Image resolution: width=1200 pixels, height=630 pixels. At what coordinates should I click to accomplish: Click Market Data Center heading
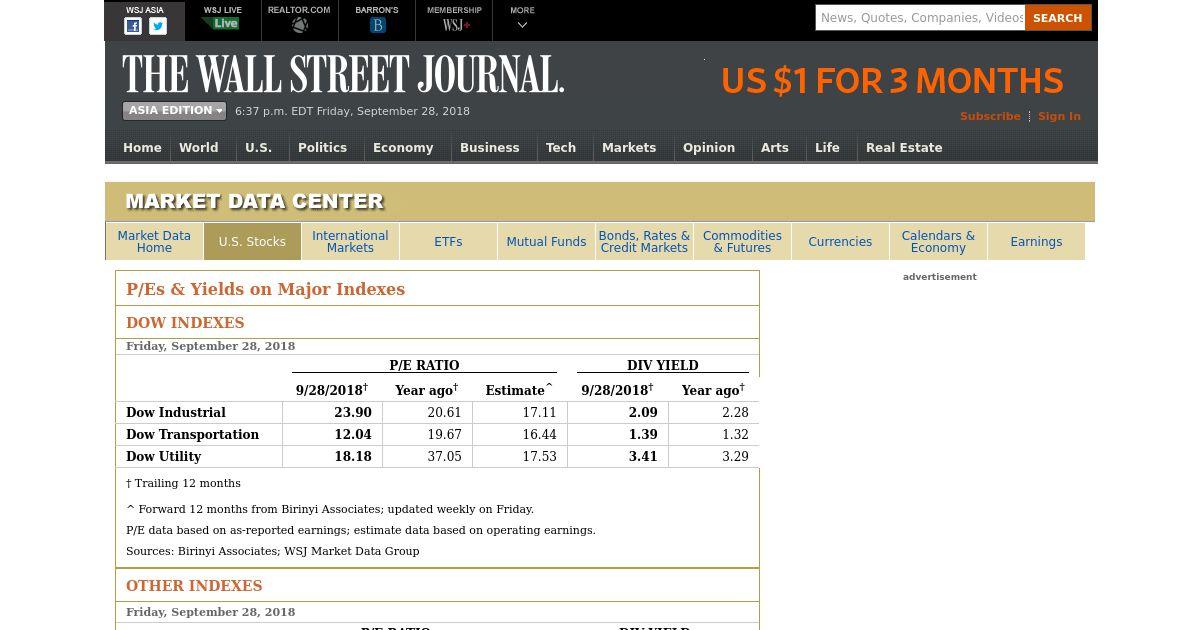tap(255, 202)
